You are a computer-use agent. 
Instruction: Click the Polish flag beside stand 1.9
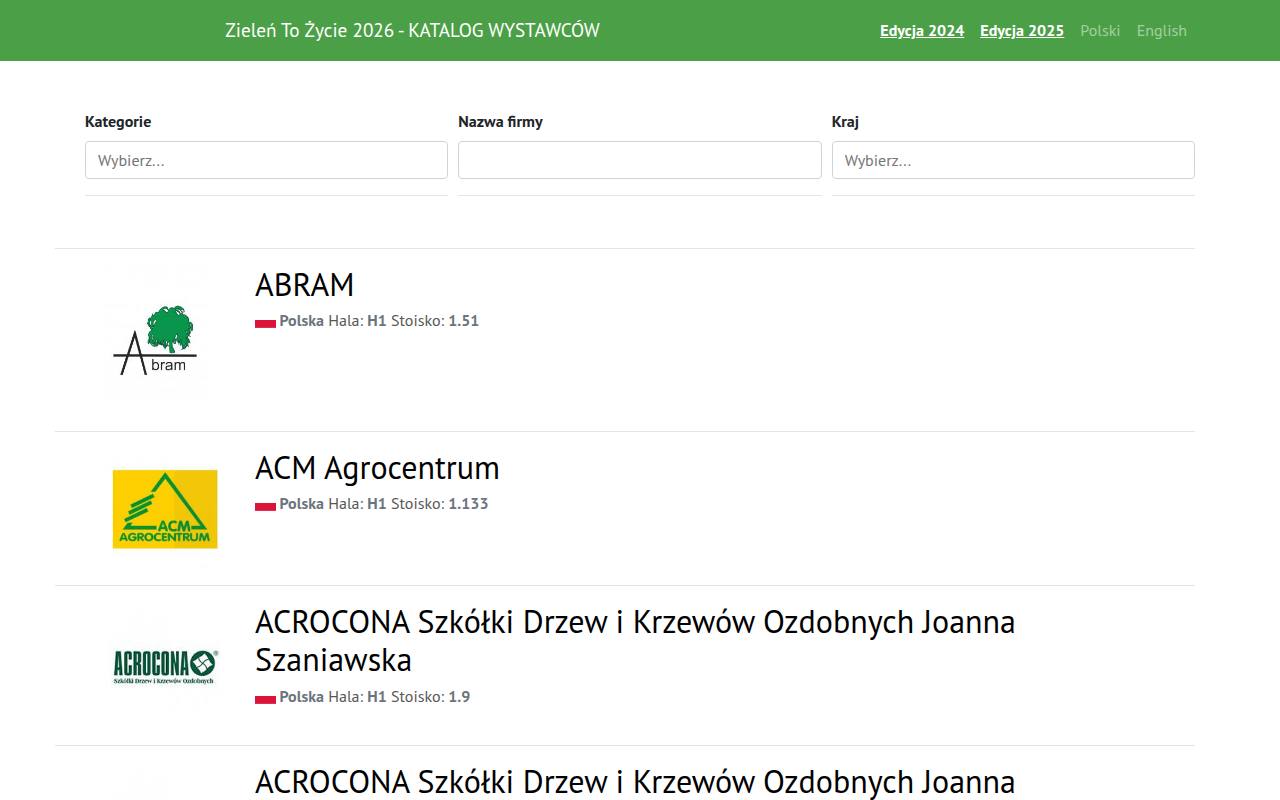[265, 698]
